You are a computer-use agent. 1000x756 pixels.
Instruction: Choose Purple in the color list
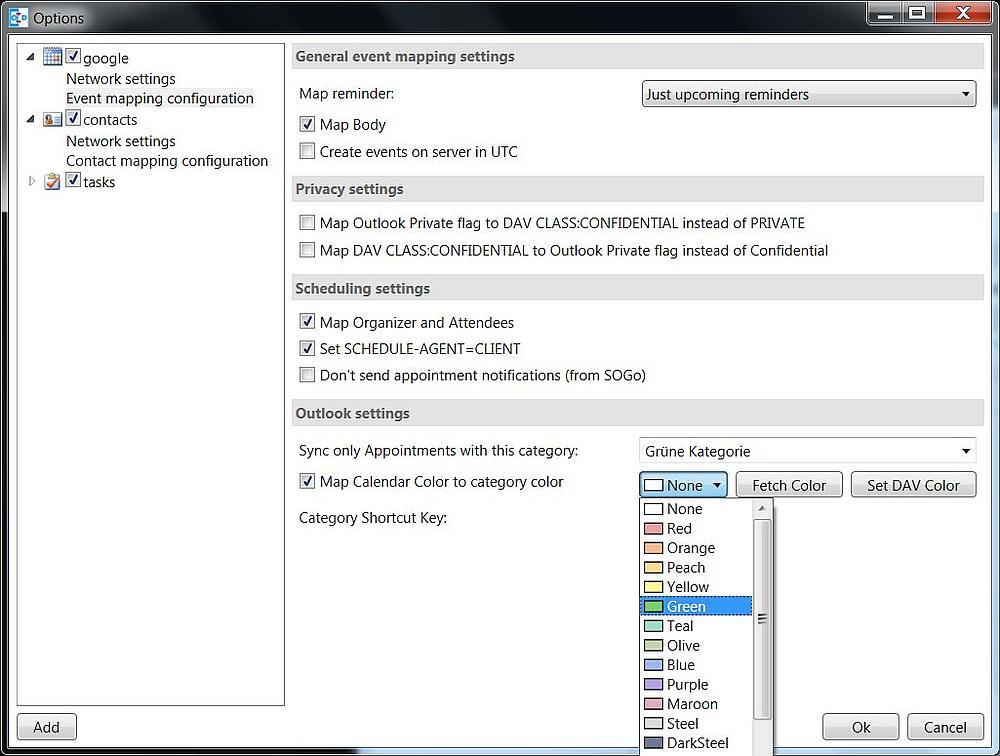point(696,685)
